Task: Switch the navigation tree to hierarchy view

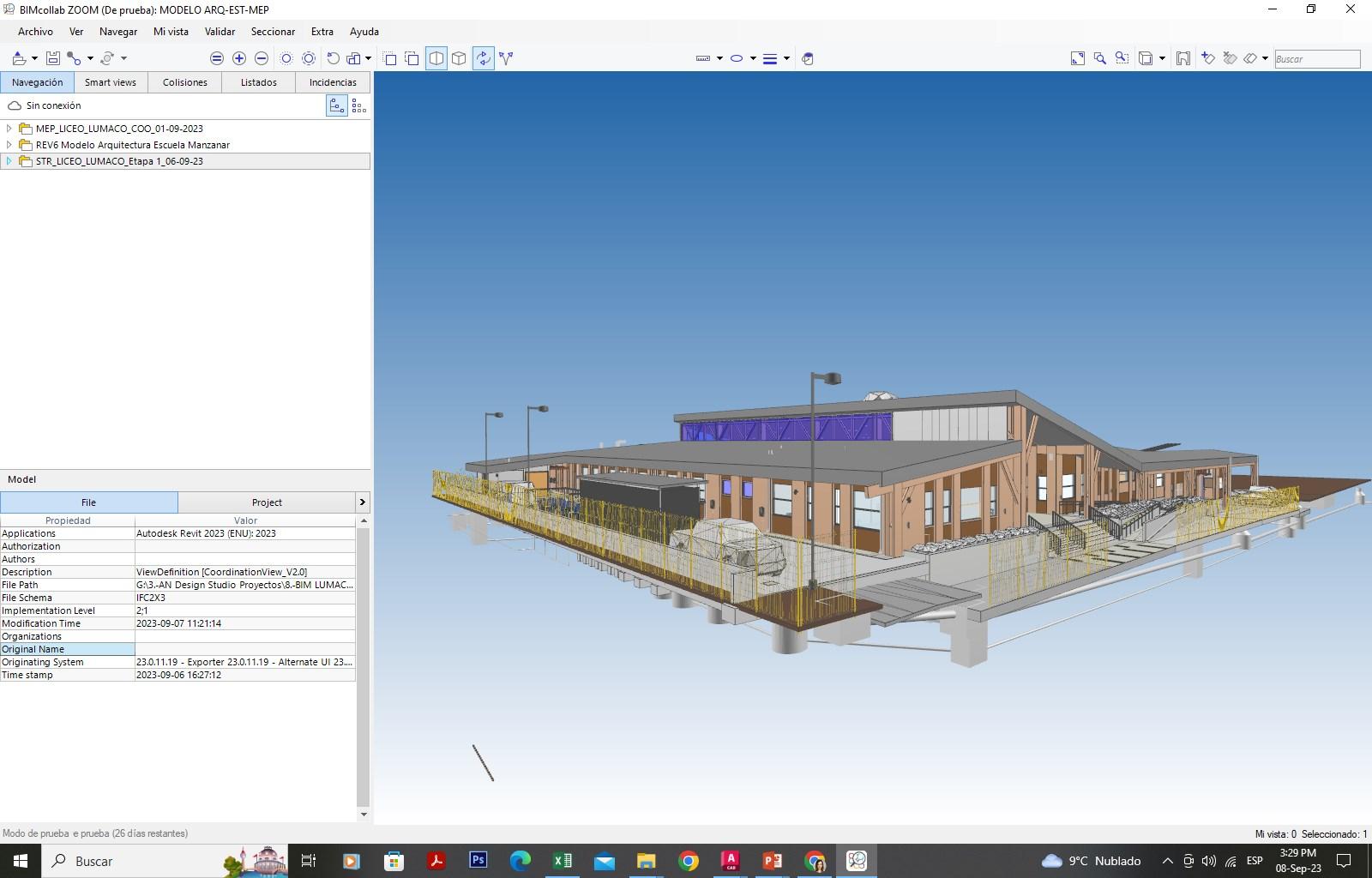Action: pos(337,105)
